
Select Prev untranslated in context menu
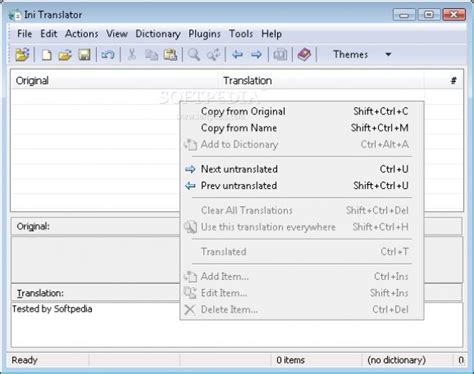(302, 186)
